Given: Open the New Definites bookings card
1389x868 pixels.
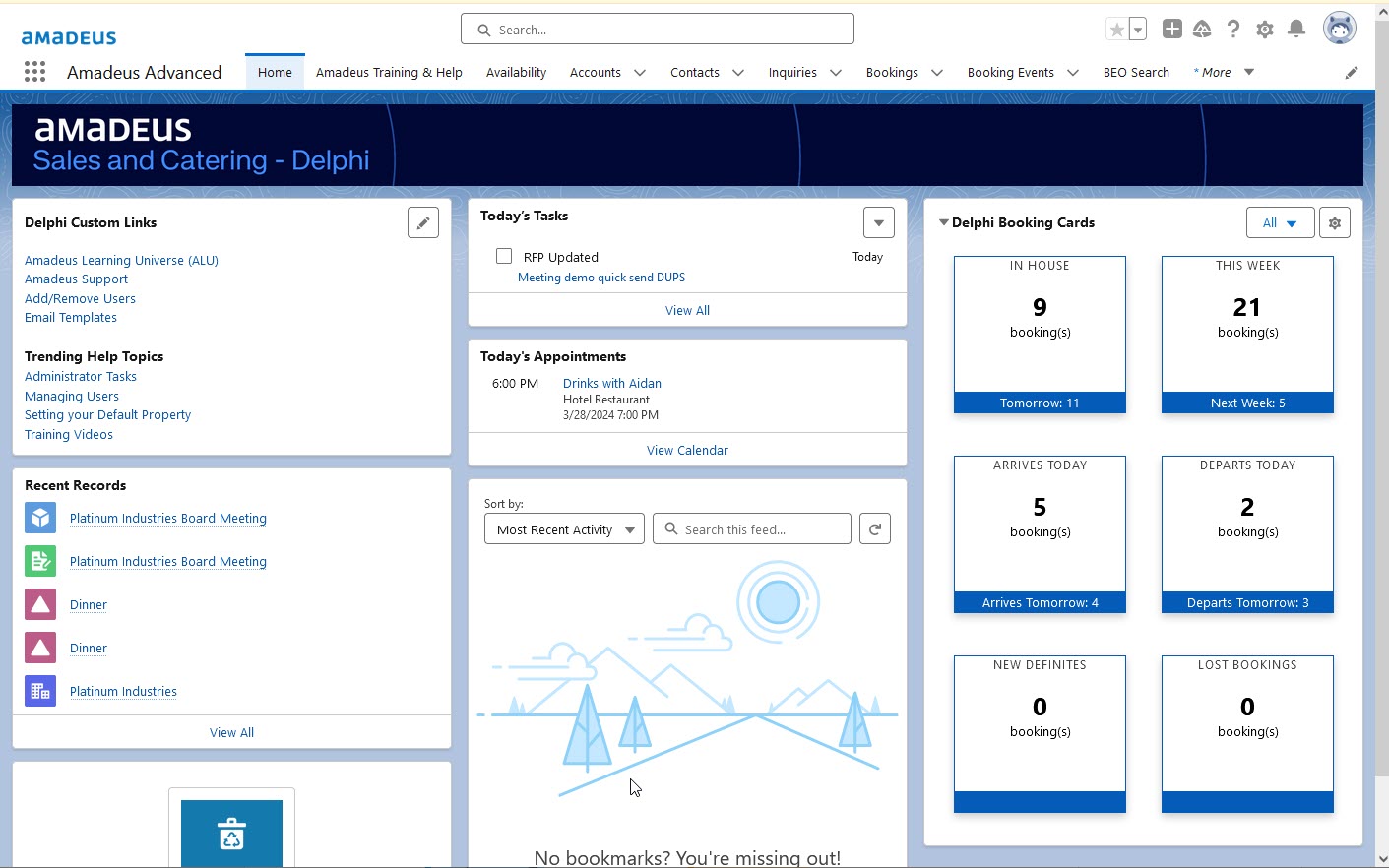Looking at the screenshot, I should (x=1040, y=734).
